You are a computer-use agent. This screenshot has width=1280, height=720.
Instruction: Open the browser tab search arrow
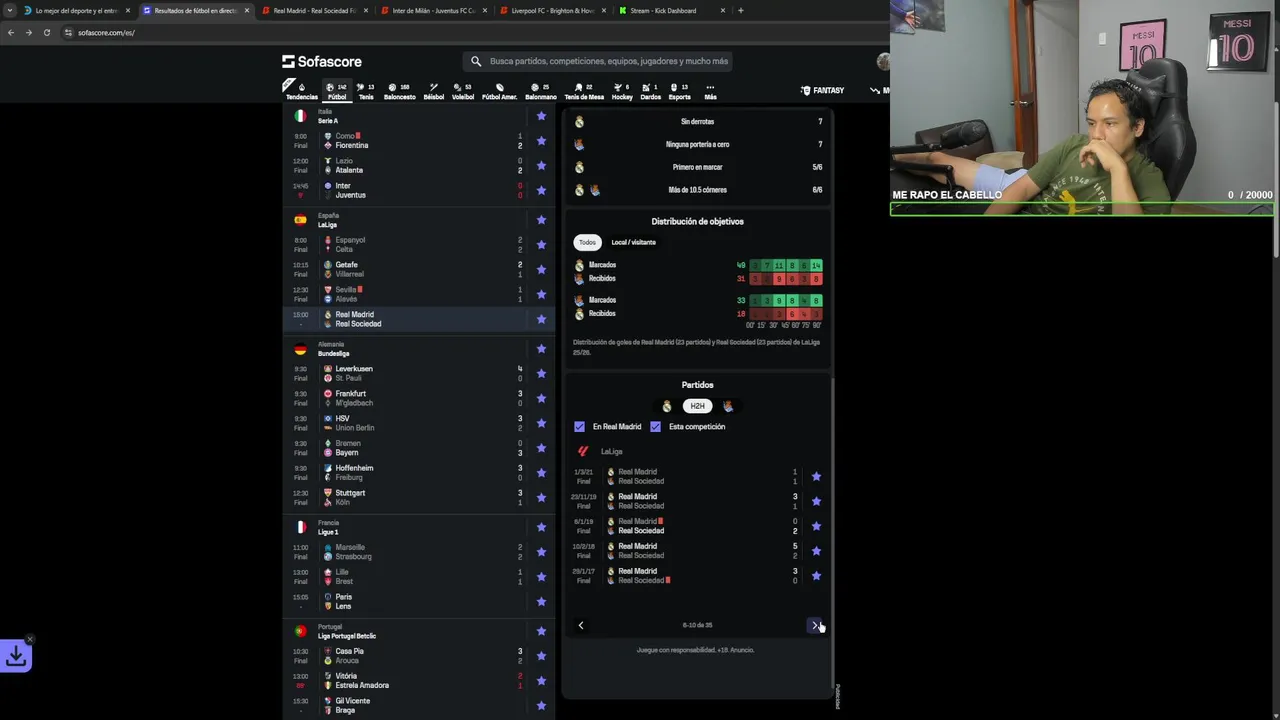click(10, 11)
